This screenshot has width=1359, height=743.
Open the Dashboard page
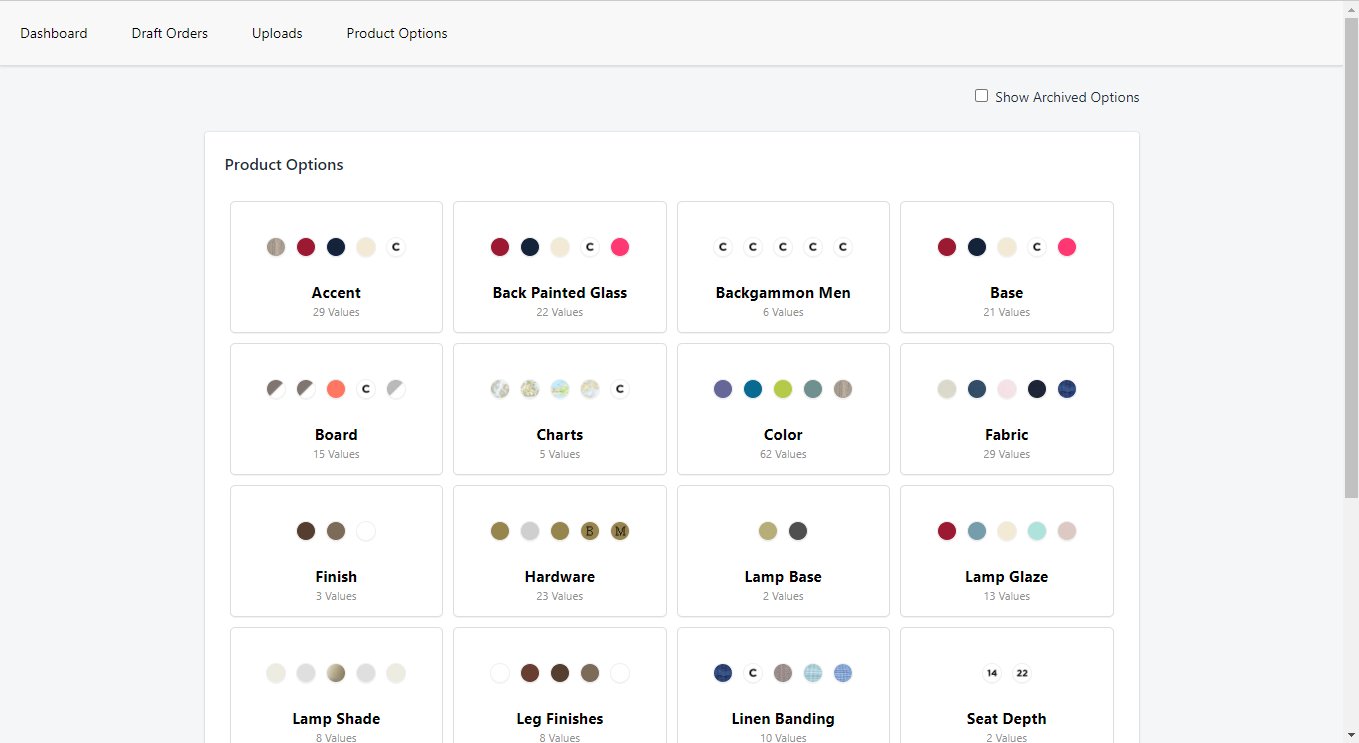coord(54,33)
